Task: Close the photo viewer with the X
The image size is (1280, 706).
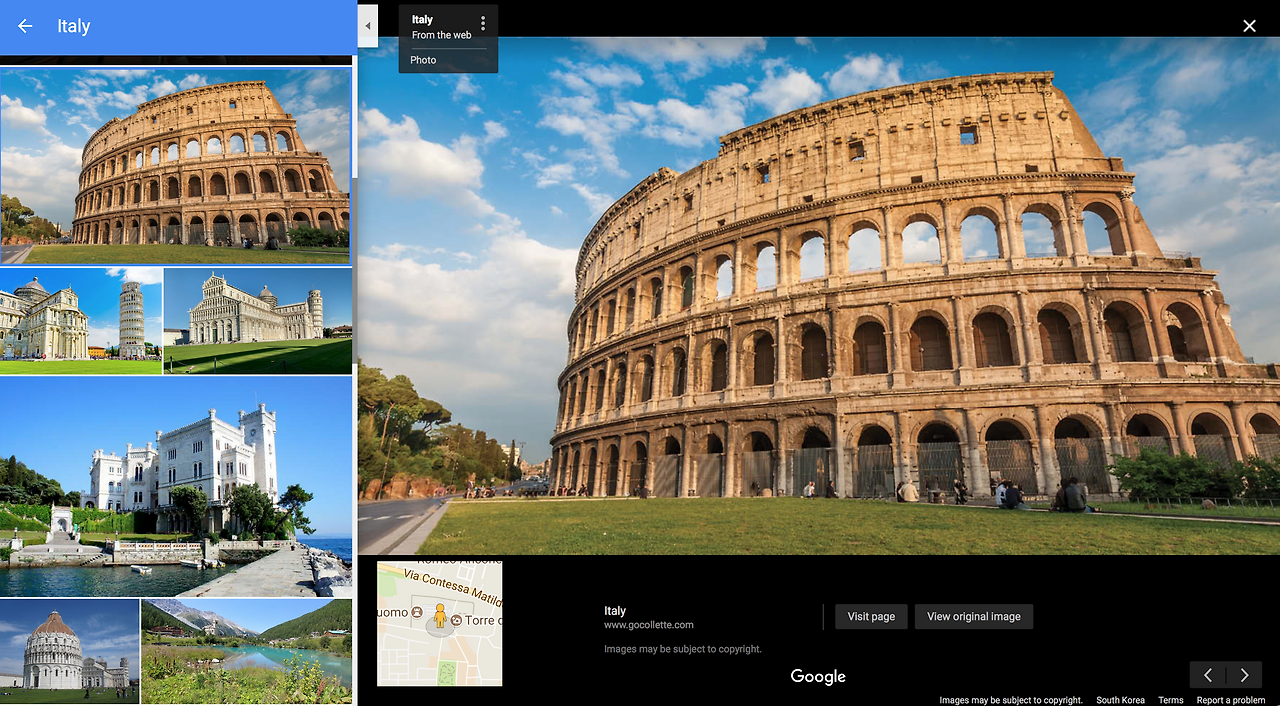Action: (1249, 26)
